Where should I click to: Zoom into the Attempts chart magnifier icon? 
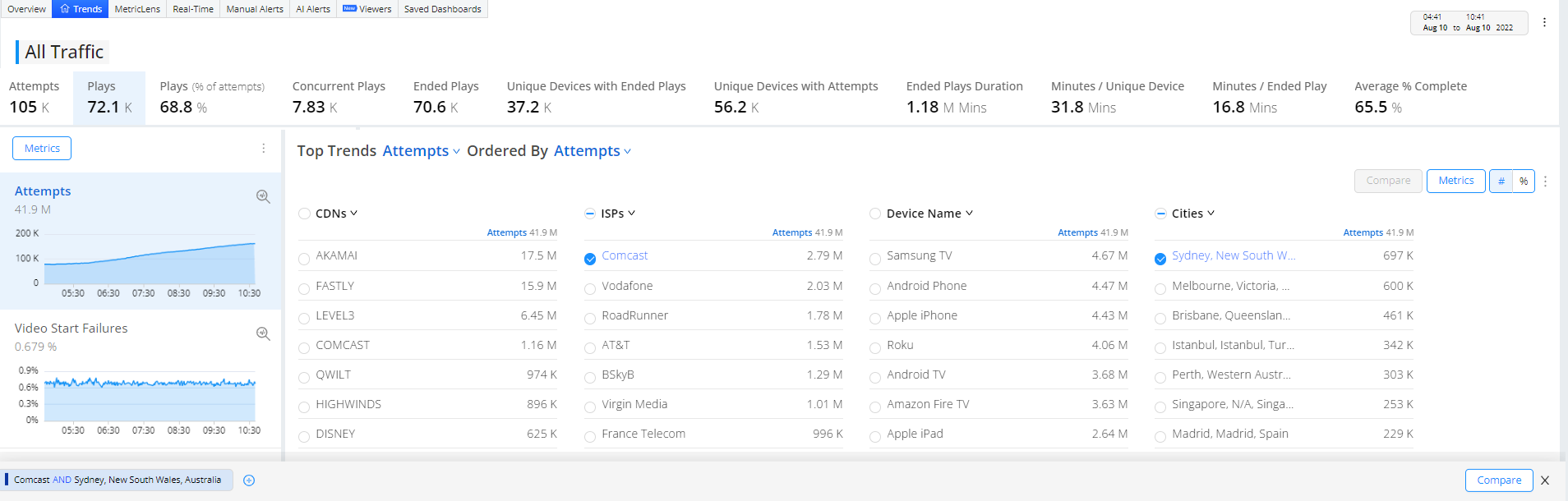tap(263, 197)
